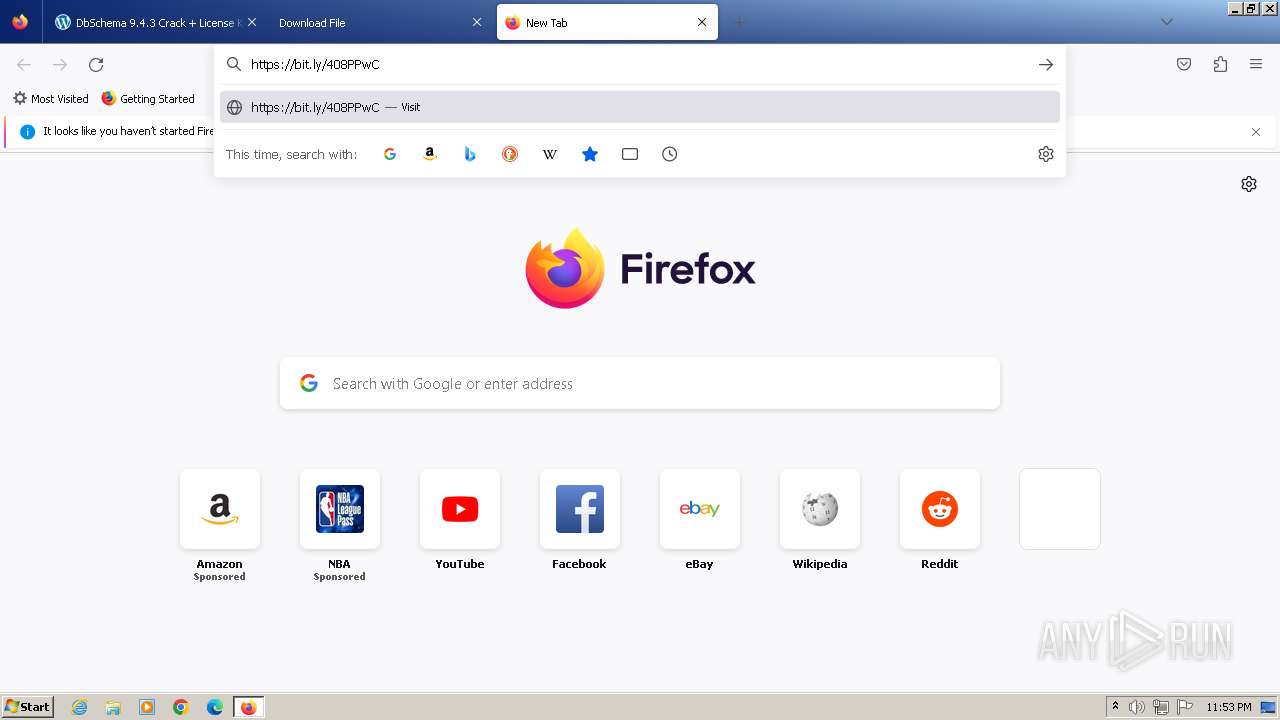Reload the current page
This screenshot has height=720, width=1280.
tap(96, 64)
